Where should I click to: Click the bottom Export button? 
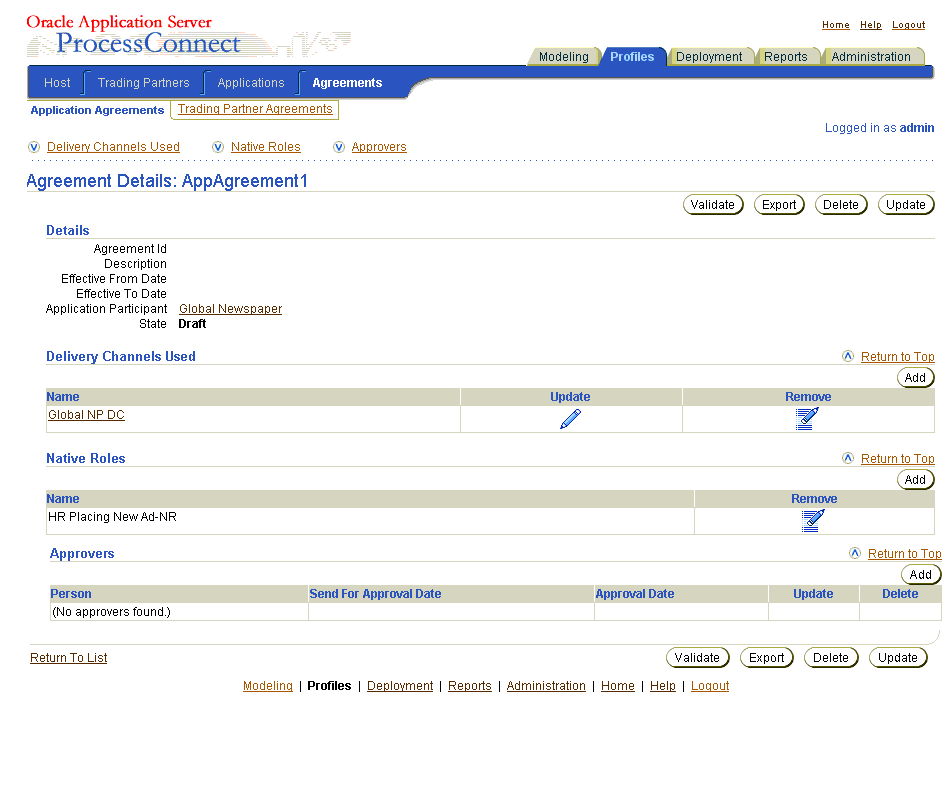[766, 658]
